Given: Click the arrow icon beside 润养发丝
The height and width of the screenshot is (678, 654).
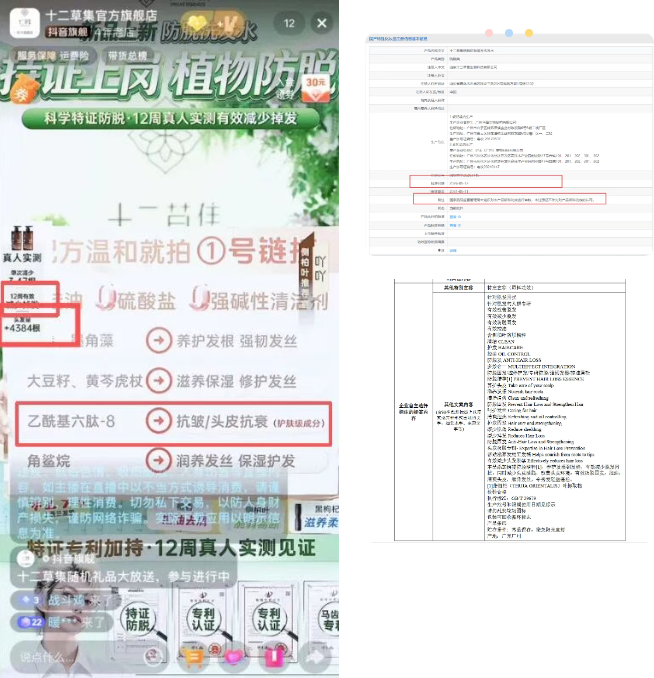Looking at the screenshot, I should point(158,461).
